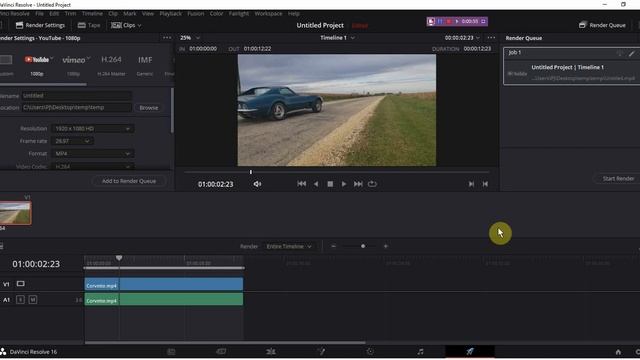The image size is (640, 360).
Task: Go to the in point (mark in) icon
Action: coord(485,184)
